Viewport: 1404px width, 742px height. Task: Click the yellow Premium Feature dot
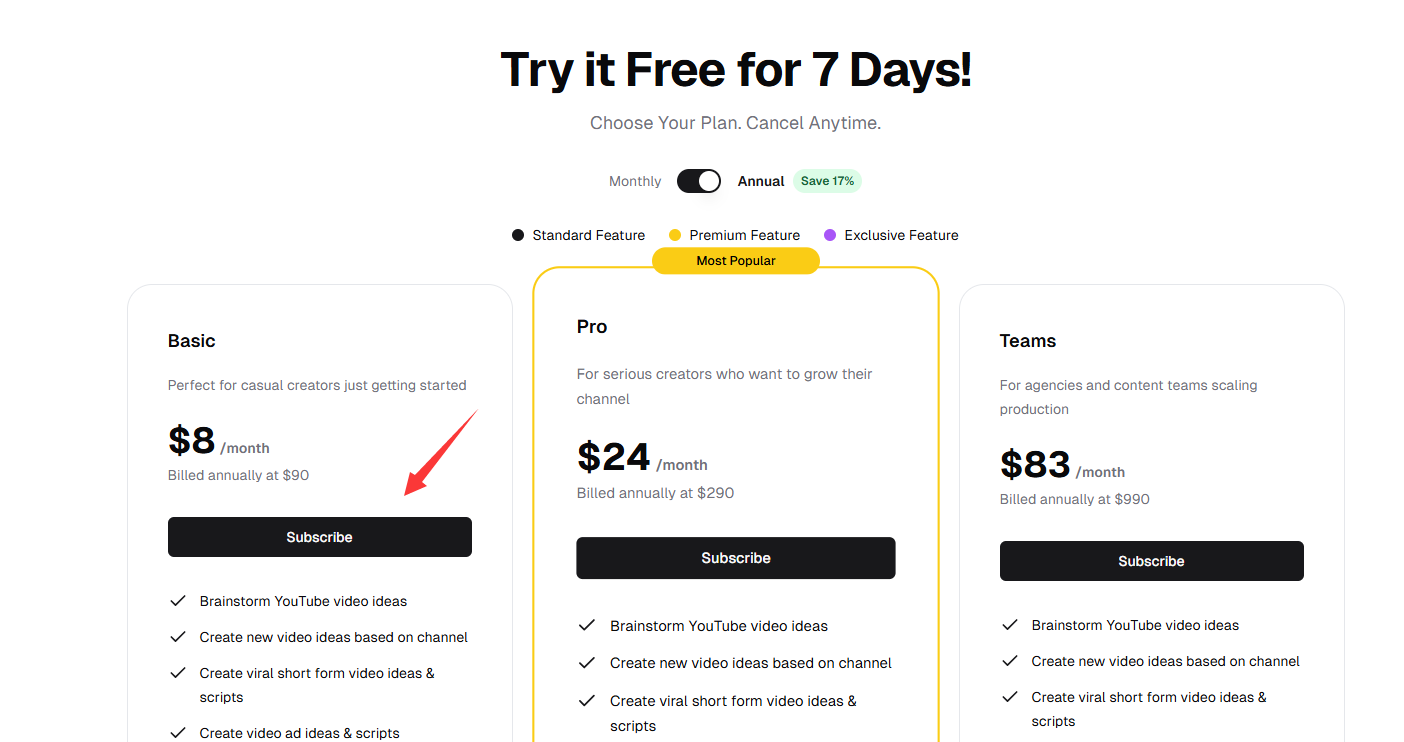click(x=675, y=235)
